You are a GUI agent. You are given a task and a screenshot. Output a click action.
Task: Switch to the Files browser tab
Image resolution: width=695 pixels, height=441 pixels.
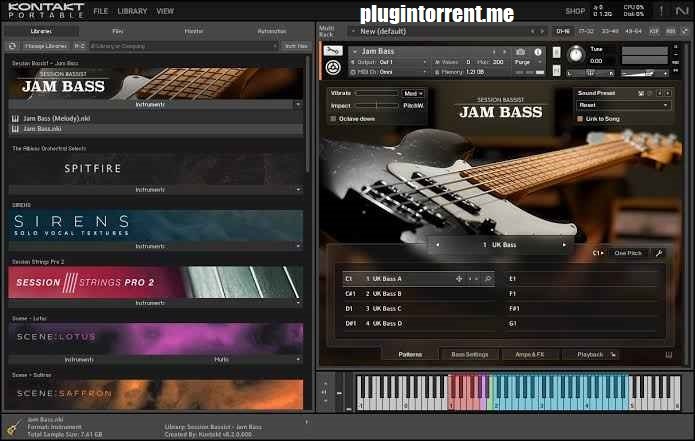coord(117,31)
